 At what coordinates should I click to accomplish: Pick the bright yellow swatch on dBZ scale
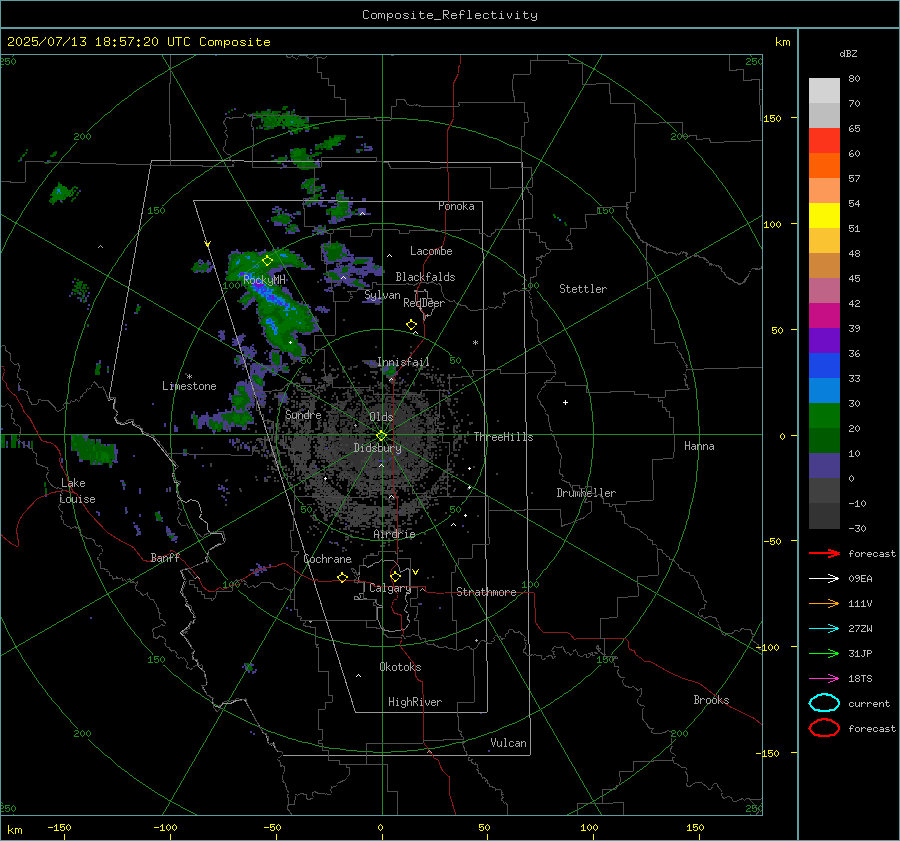point(824,216)
